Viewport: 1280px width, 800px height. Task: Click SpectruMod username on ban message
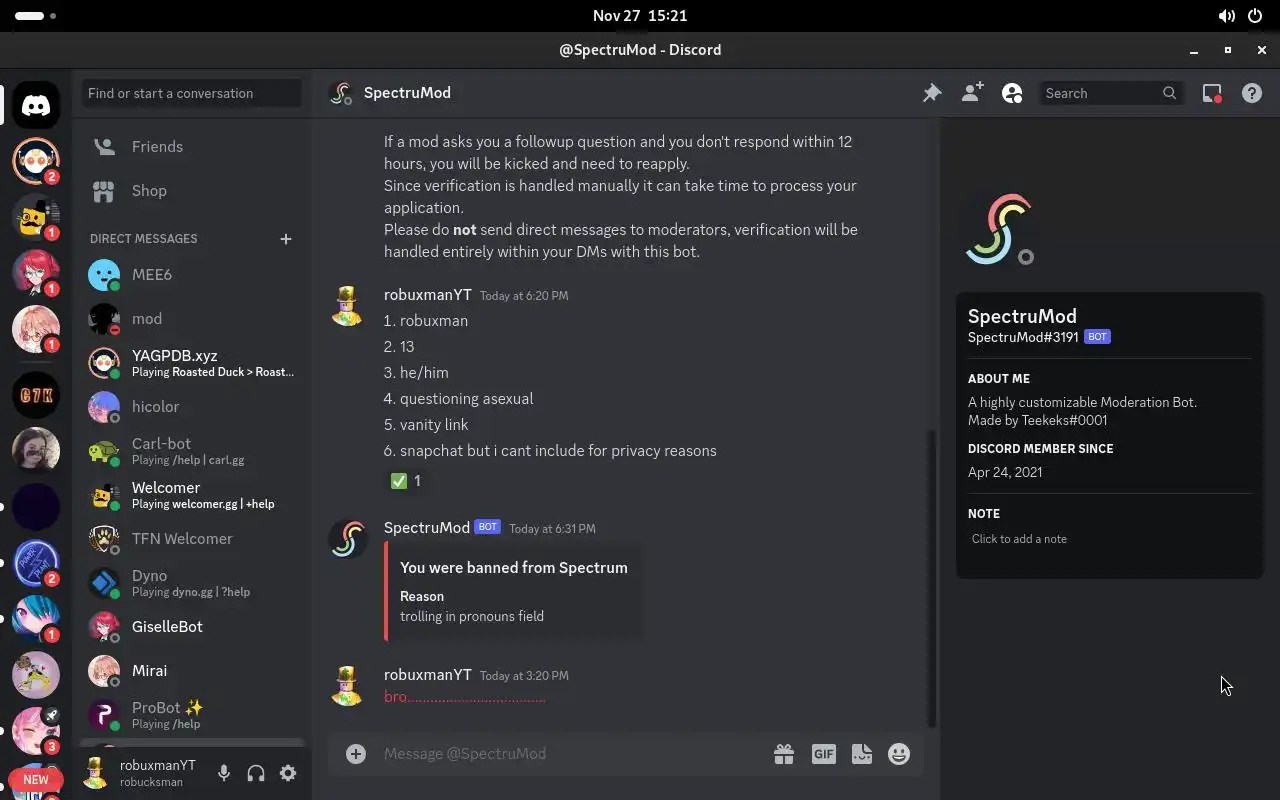pos(427,528)
